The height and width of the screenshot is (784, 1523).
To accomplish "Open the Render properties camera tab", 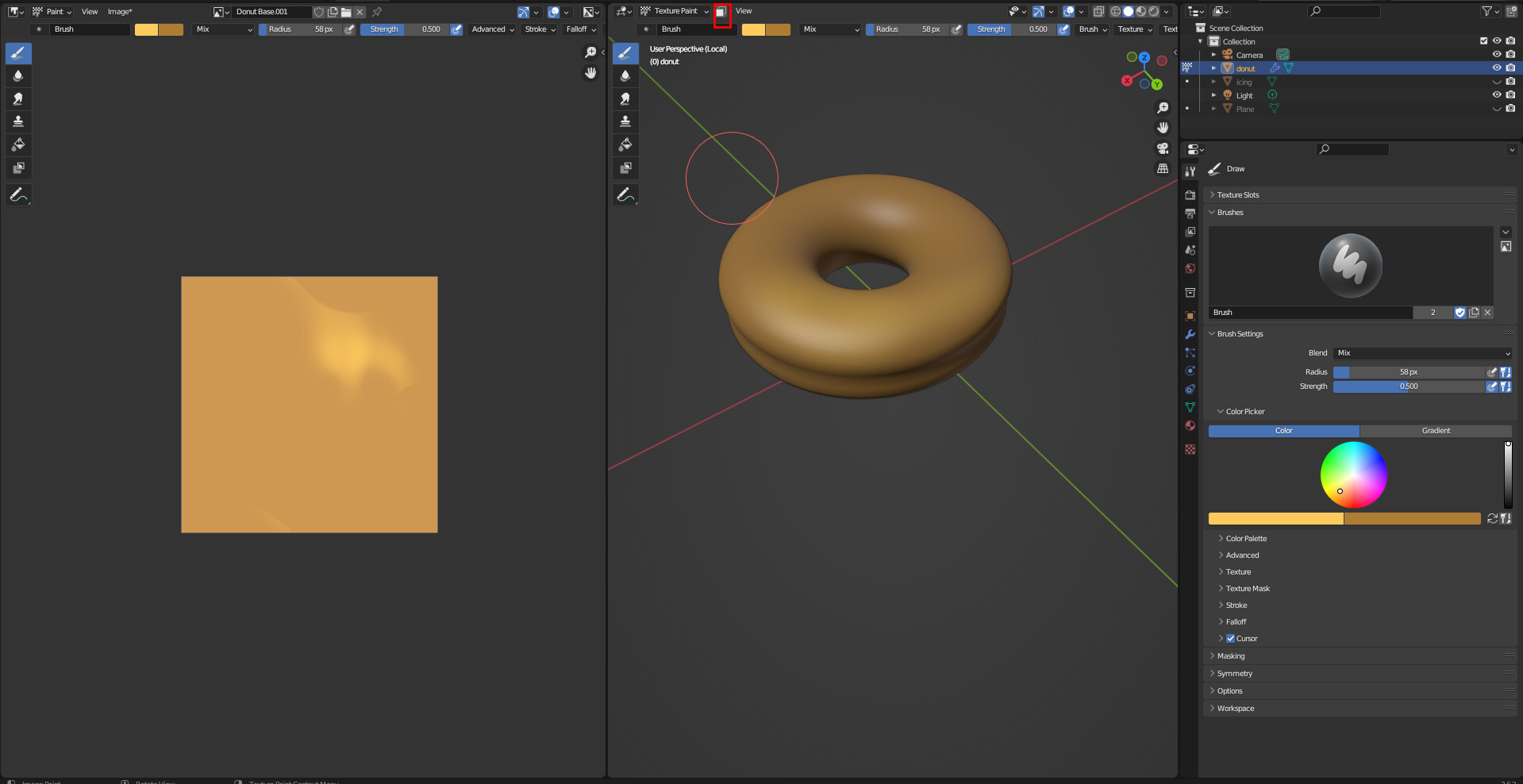I will 1190,195.
